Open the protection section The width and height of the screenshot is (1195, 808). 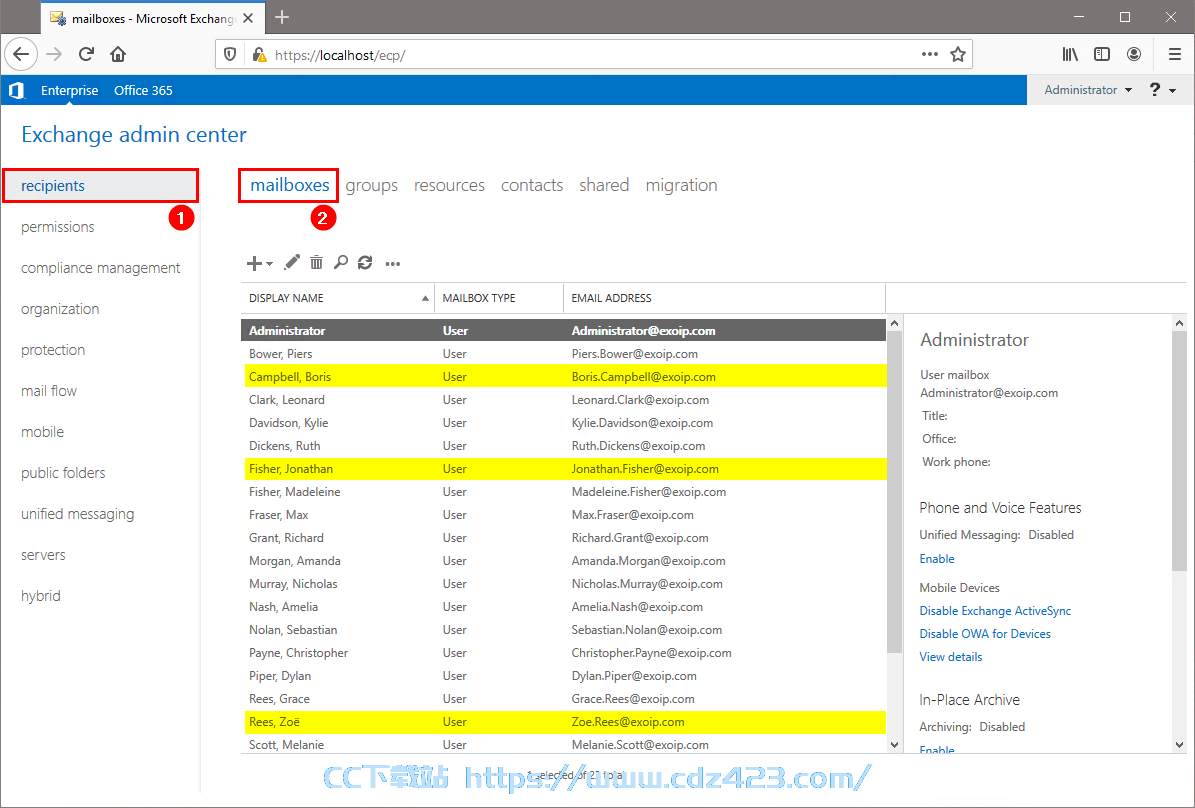point(53,350)
